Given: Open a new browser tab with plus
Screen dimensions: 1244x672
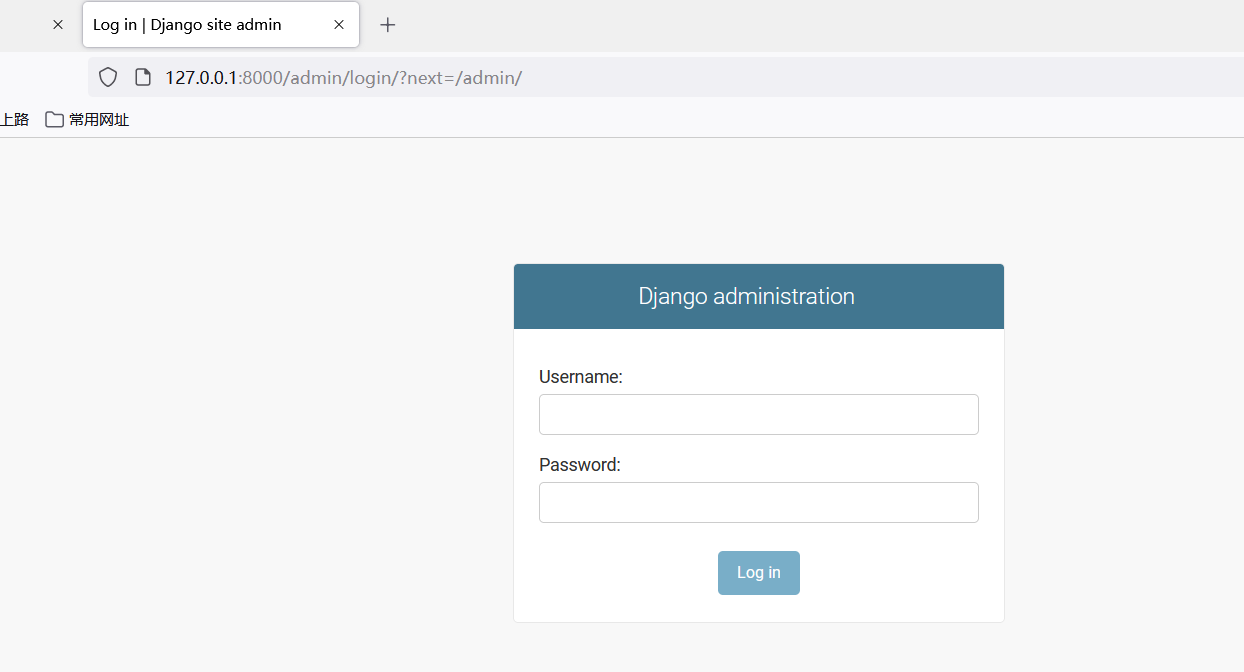Looking at the screenshot, I should [388, 25].
